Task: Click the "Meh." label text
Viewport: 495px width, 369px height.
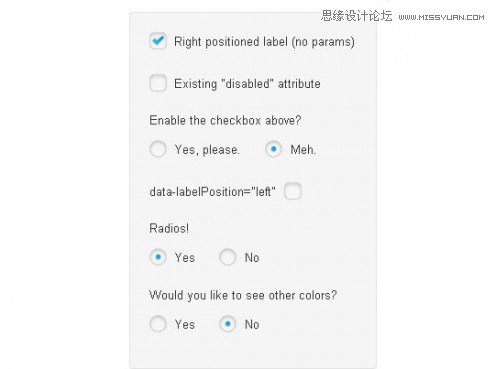Action: point(303,150)
